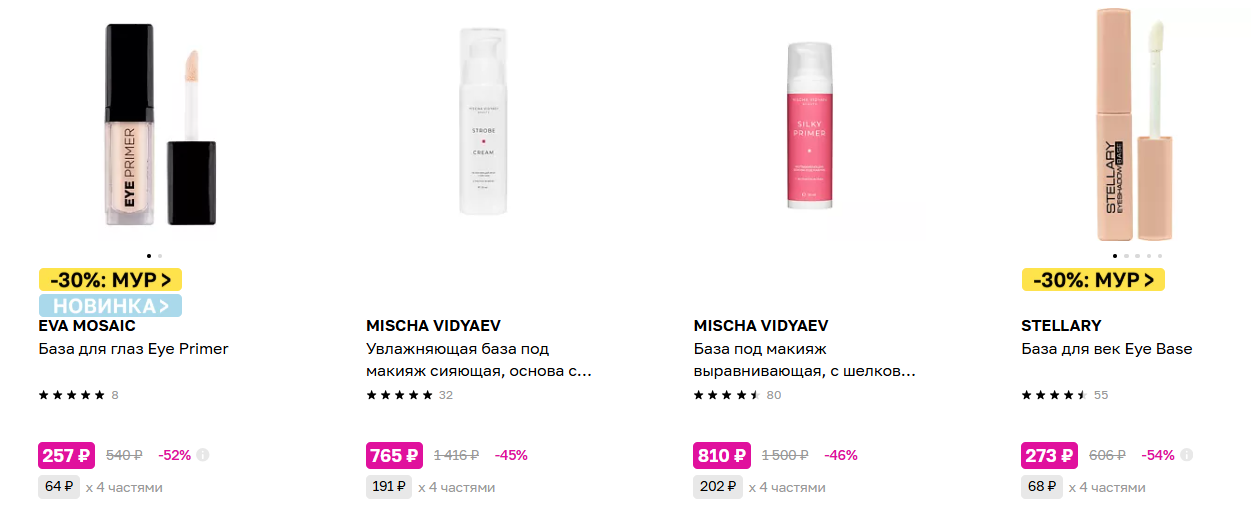Click star rating with 32 reviews

tap(410, 395)
